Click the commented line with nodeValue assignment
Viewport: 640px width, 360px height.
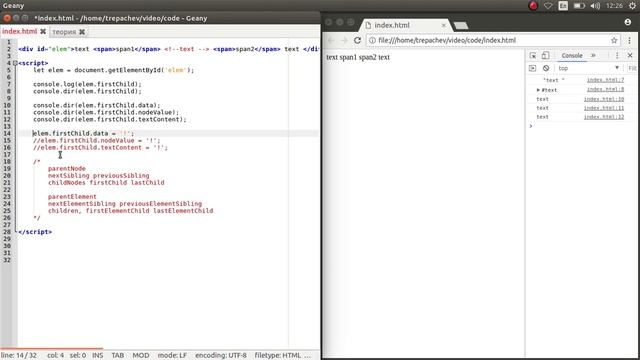click(97, 140)
